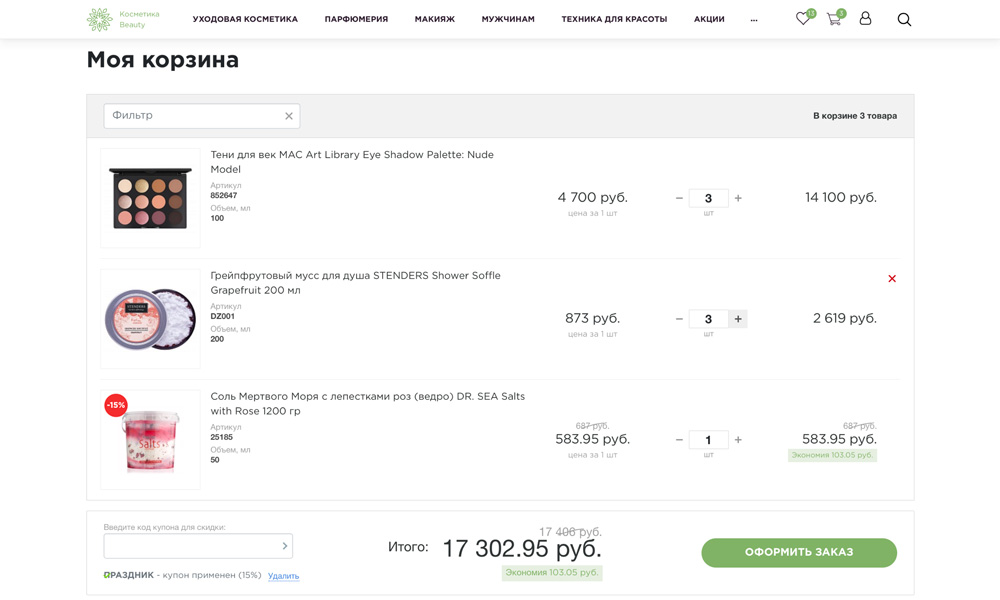Click the search magnifier icon
This screenshot has width=1000, height=600.
click(904, 19)
